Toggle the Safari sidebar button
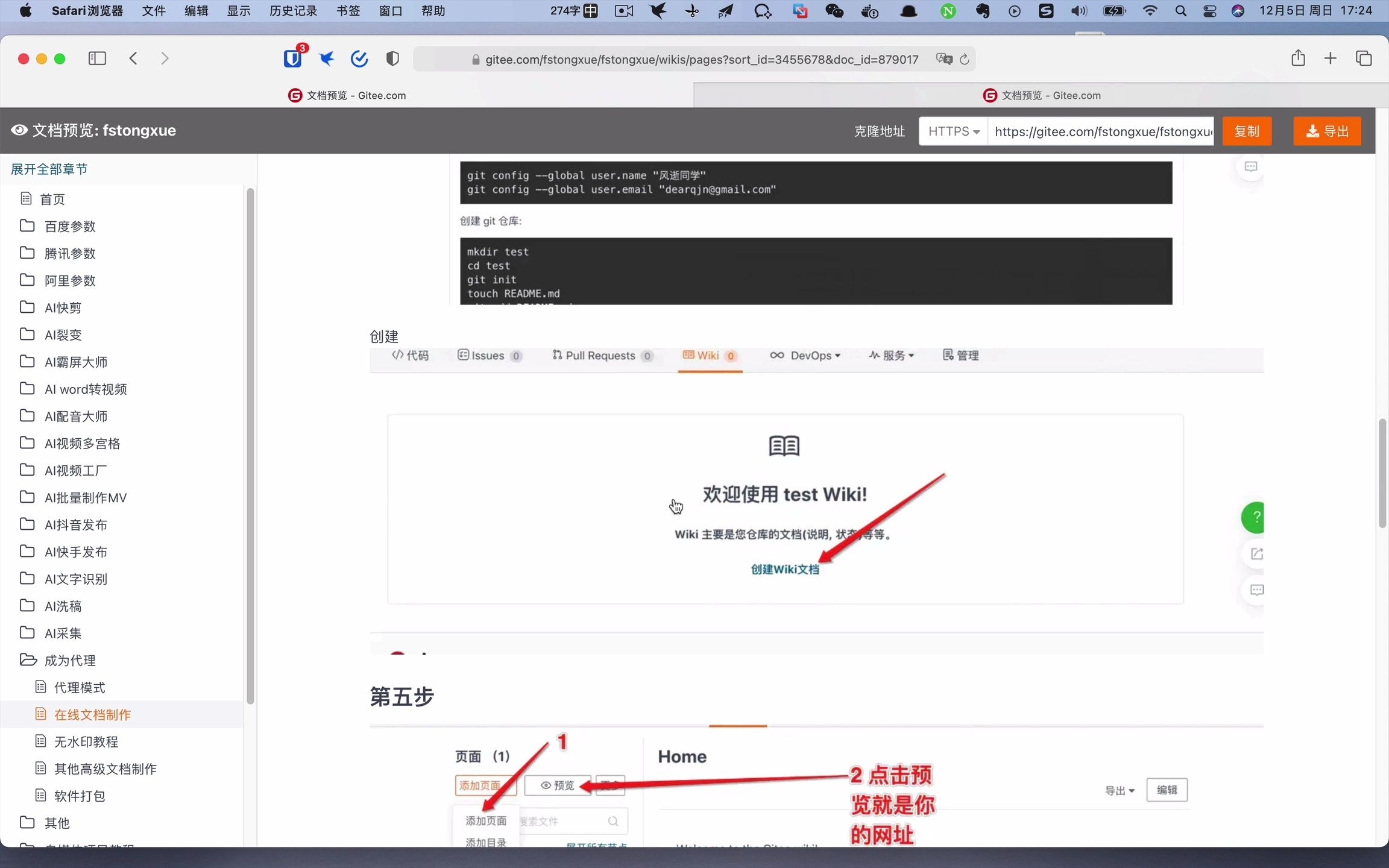 pos(97,58)
